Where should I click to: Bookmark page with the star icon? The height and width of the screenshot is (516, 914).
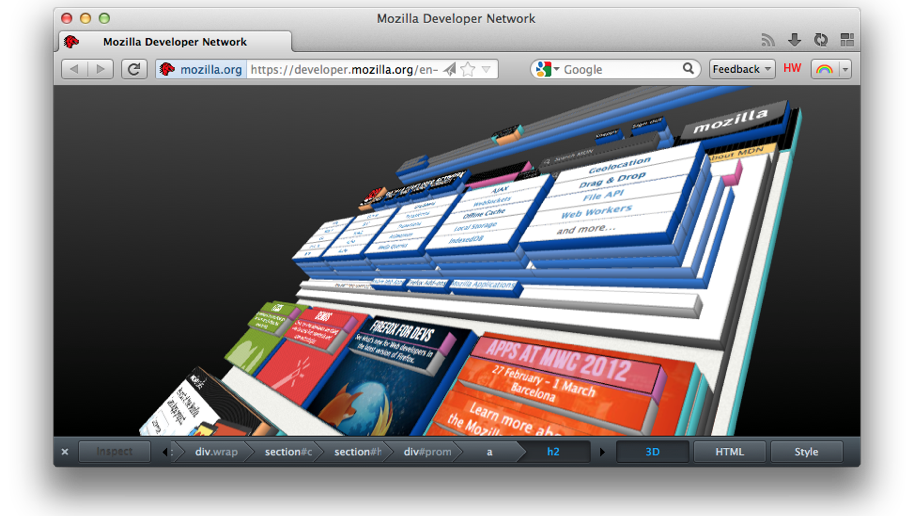click(467, 69)
